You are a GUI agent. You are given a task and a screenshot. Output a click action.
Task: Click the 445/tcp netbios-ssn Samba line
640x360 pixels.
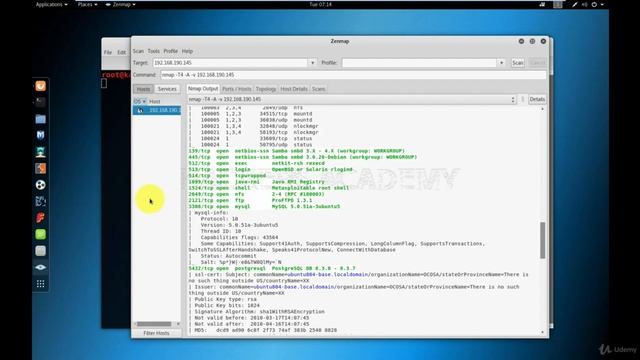tap(303, 157)
